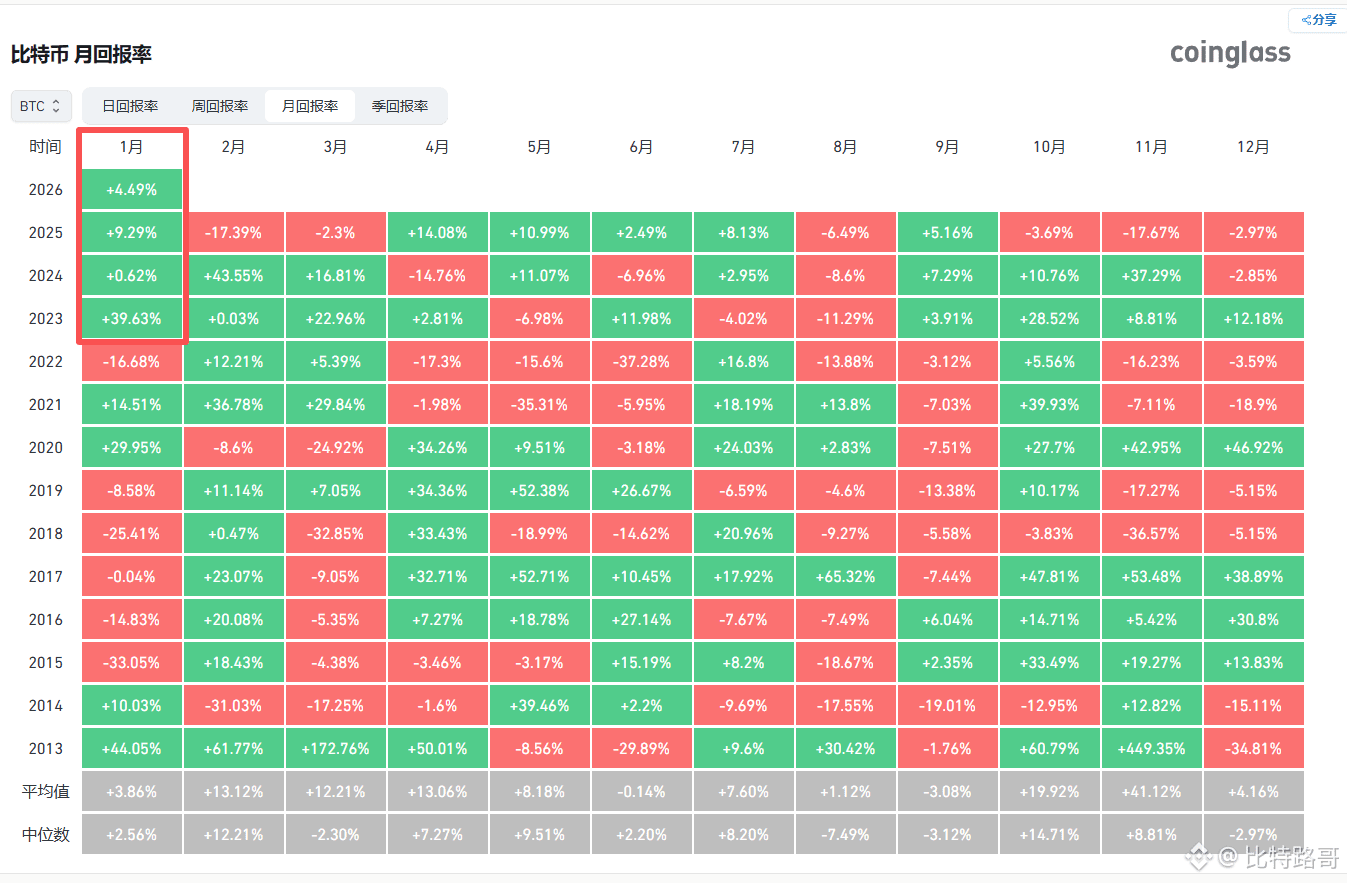Click the 2013 March +172.76% cell
Image resolution: width=1347 pixels, height=883 pixels.
(335, 747)
